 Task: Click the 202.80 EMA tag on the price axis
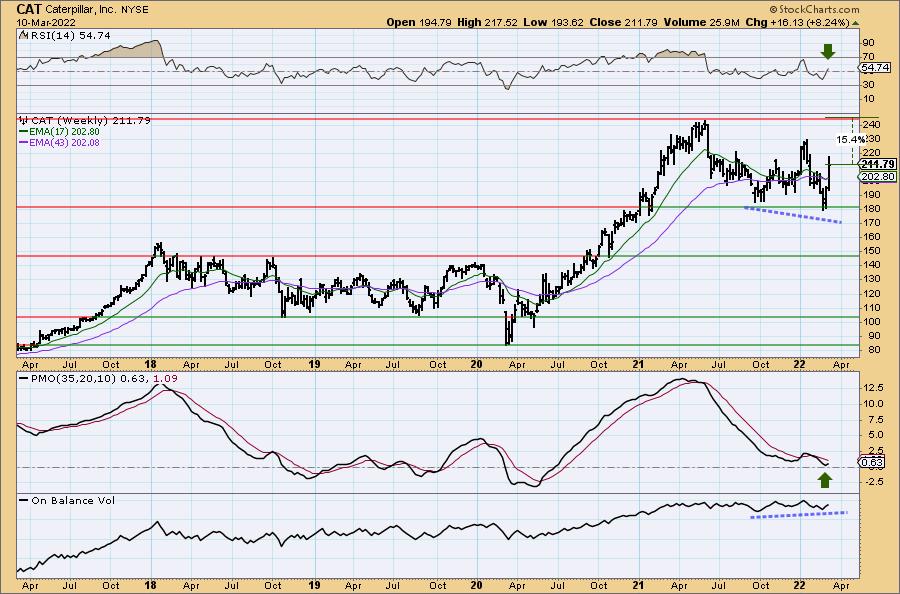tap(878, 177)
